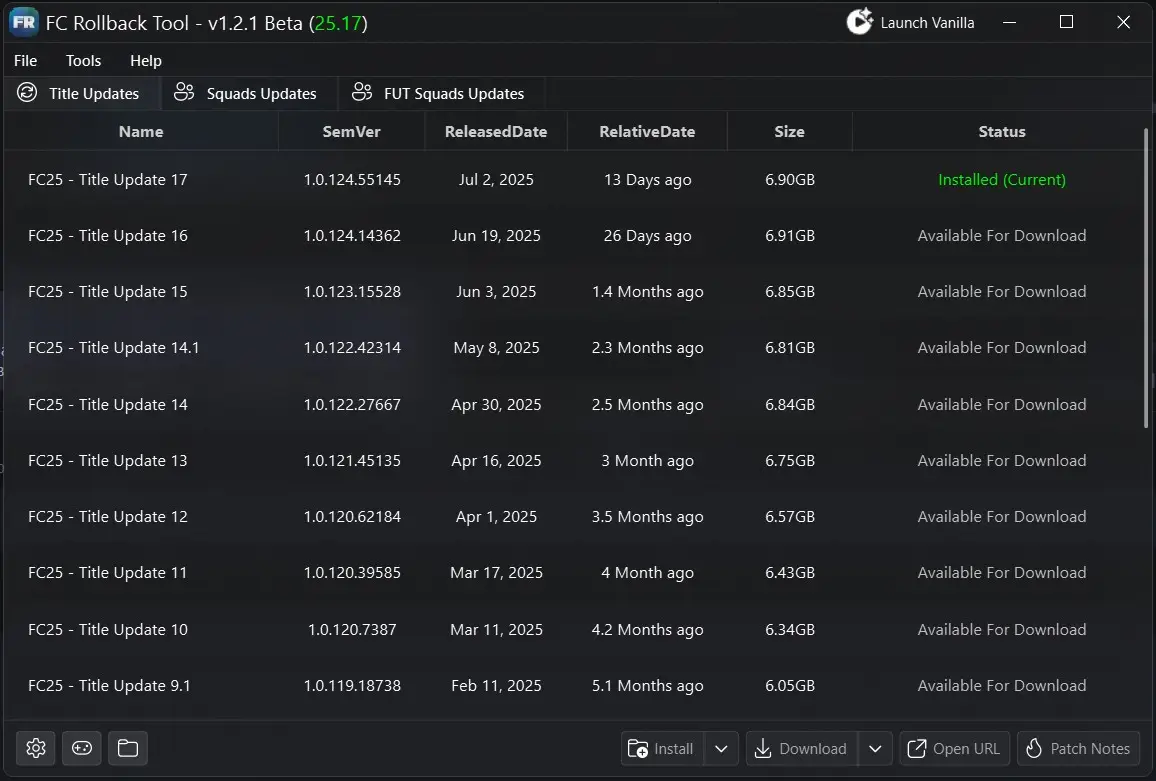Select FC25 - Title Update 16 row

coord(573,235)
